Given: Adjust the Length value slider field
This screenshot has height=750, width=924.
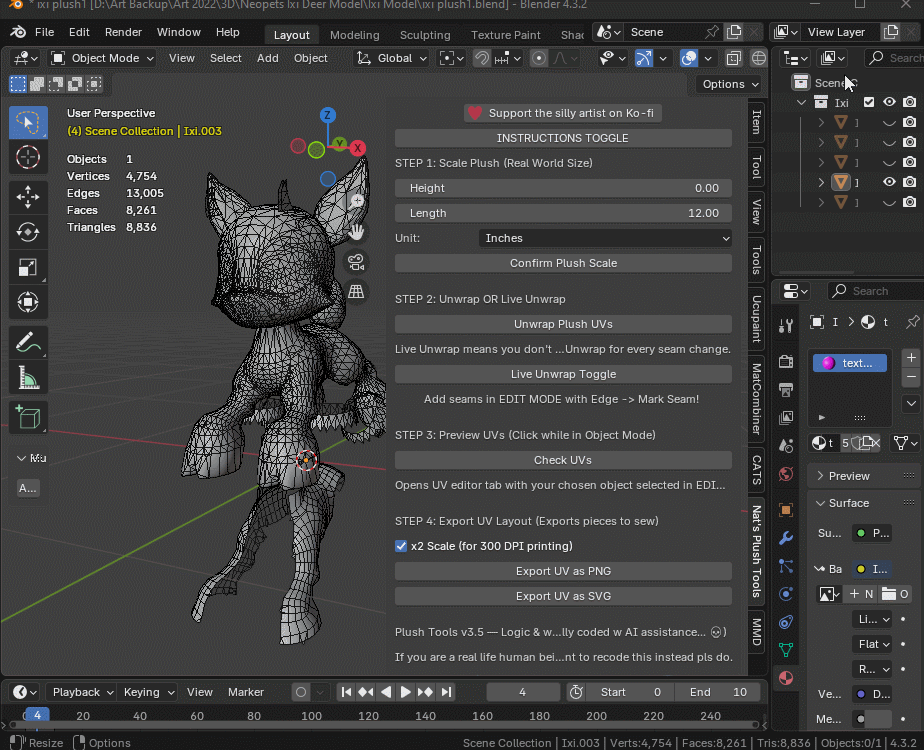Looking at the screenshot, I should [563, 213].
